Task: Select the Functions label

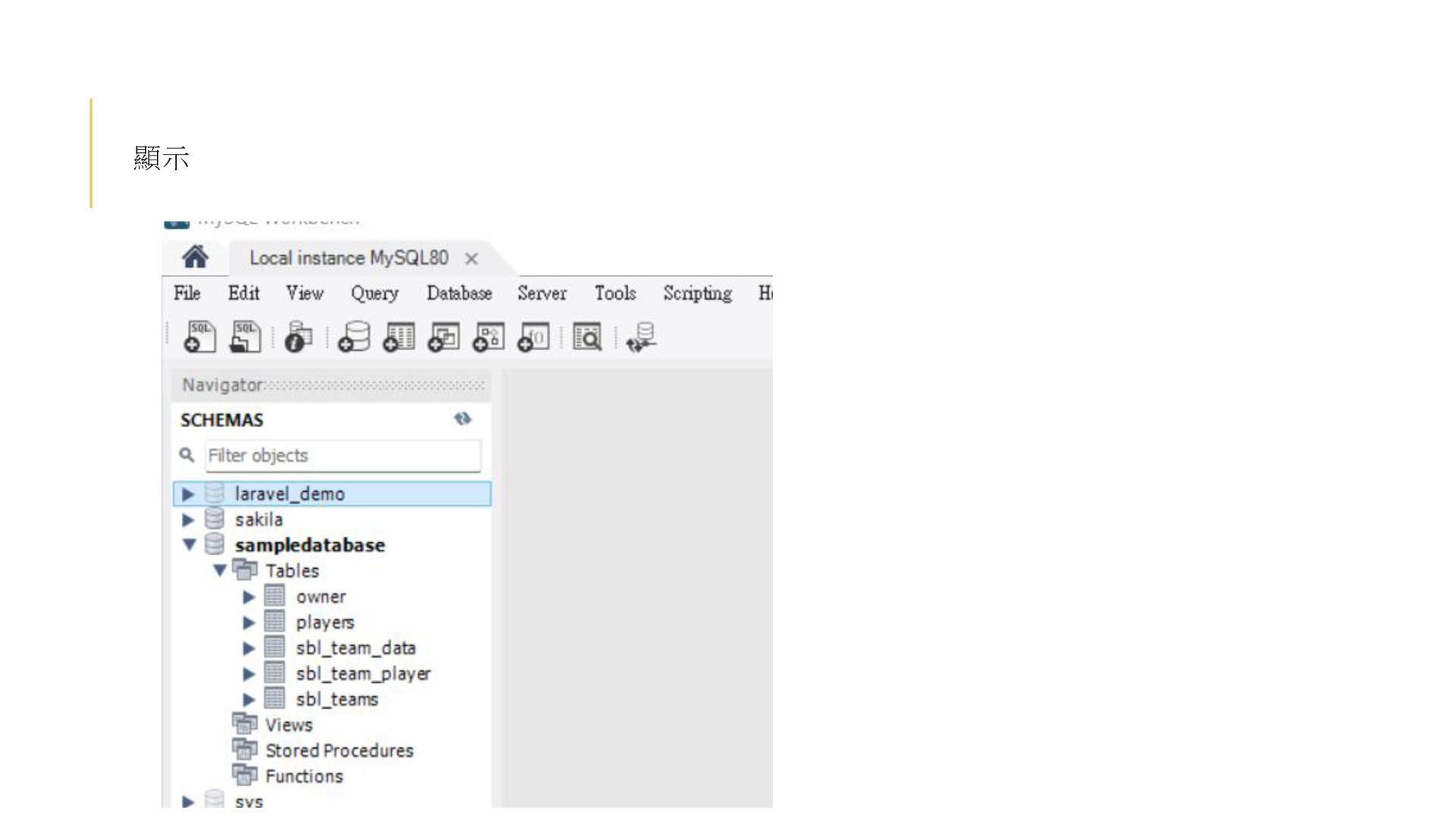Action: pos(304,777)
